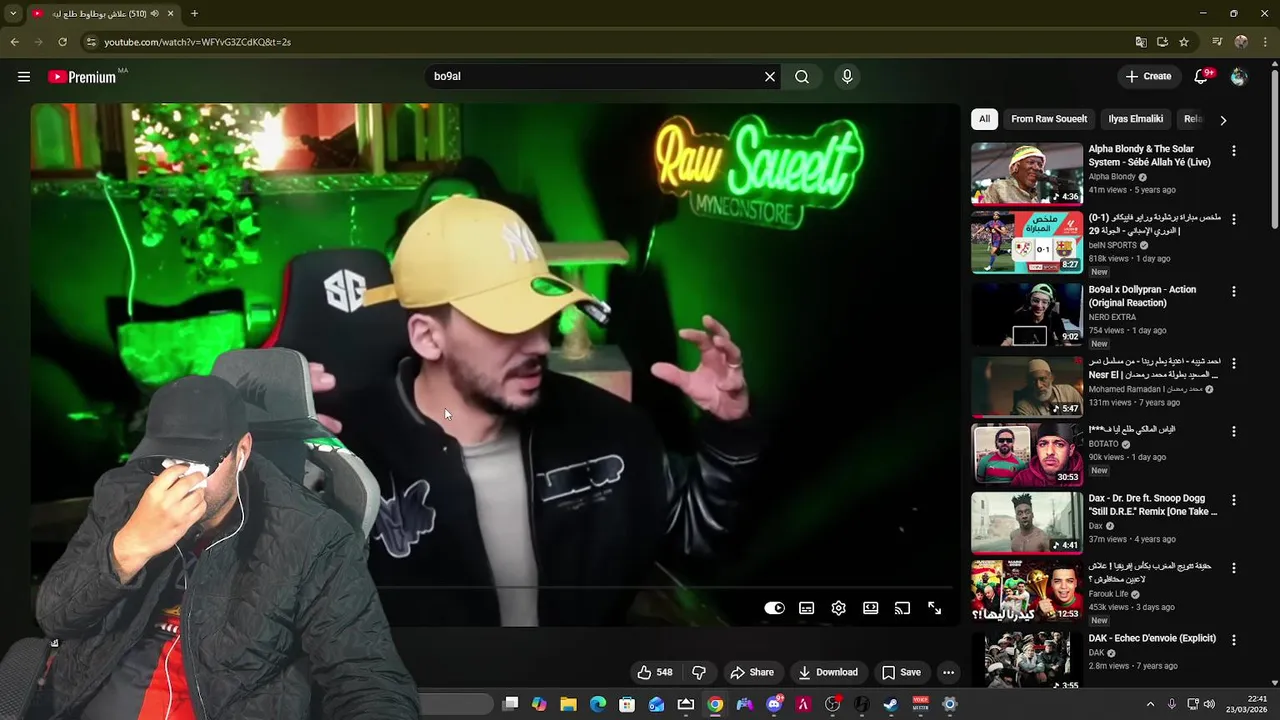Save video to a playlist
This screenshot has height=720, width=1280.
[901, 672]
